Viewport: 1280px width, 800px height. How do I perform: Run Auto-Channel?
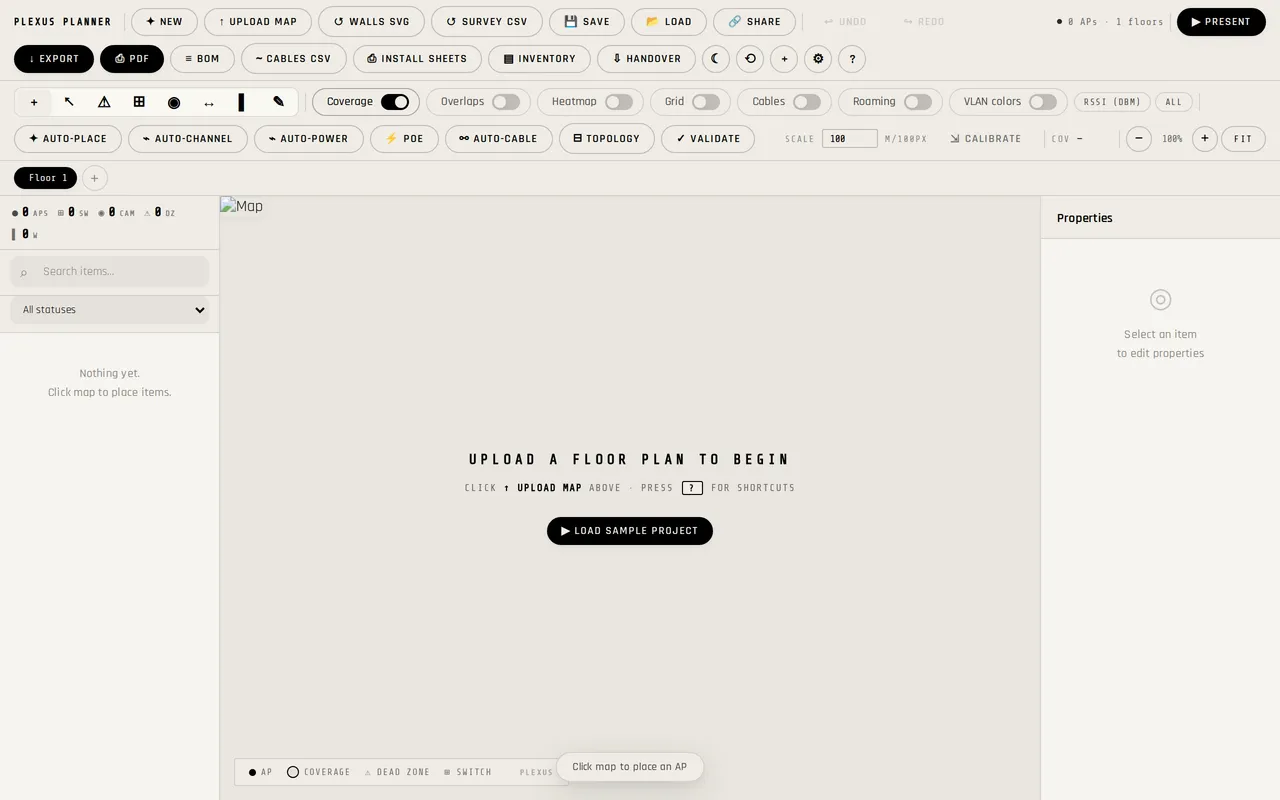coord(188,139)
